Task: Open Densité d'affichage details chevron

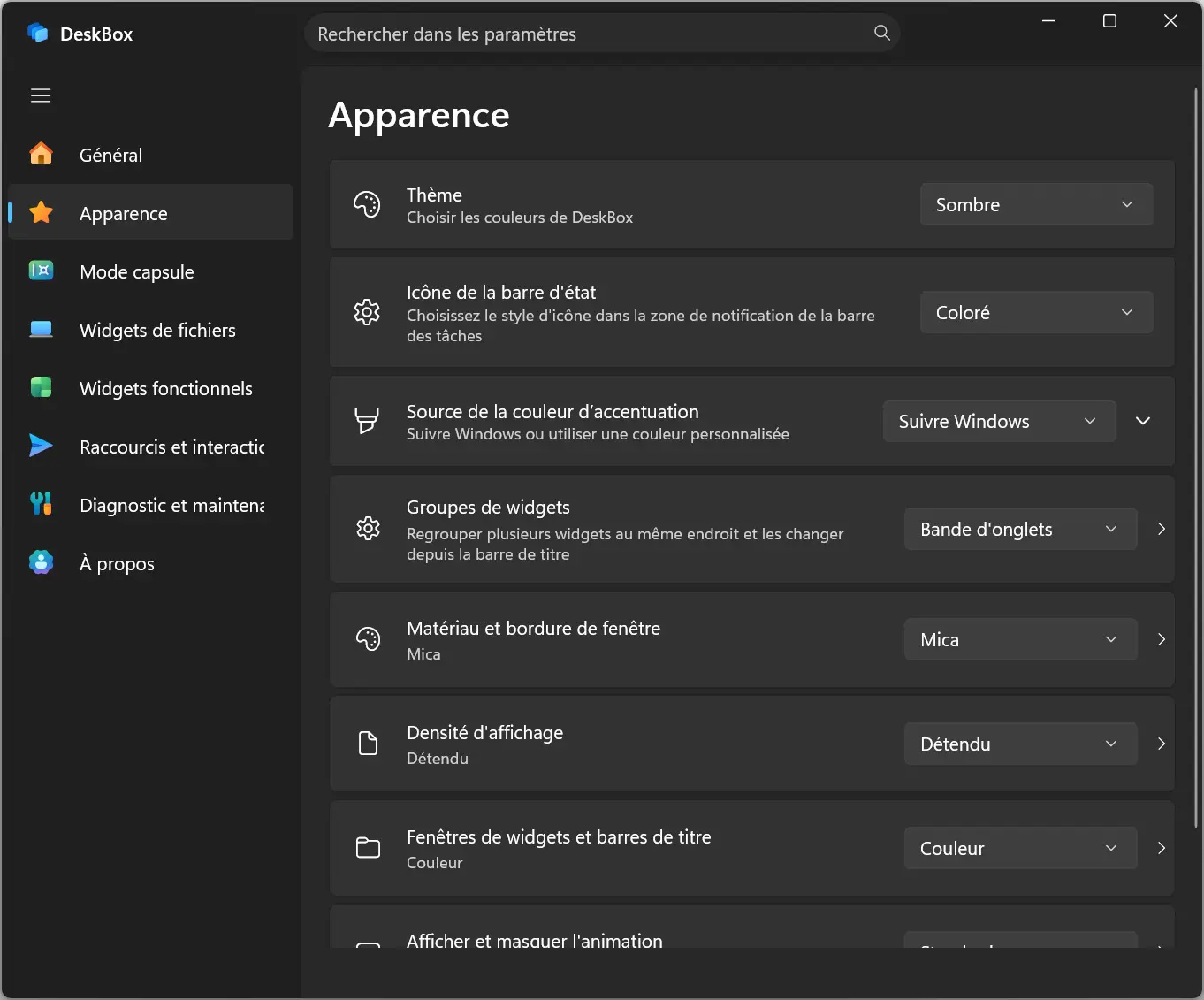Action: coord(1162,744)
